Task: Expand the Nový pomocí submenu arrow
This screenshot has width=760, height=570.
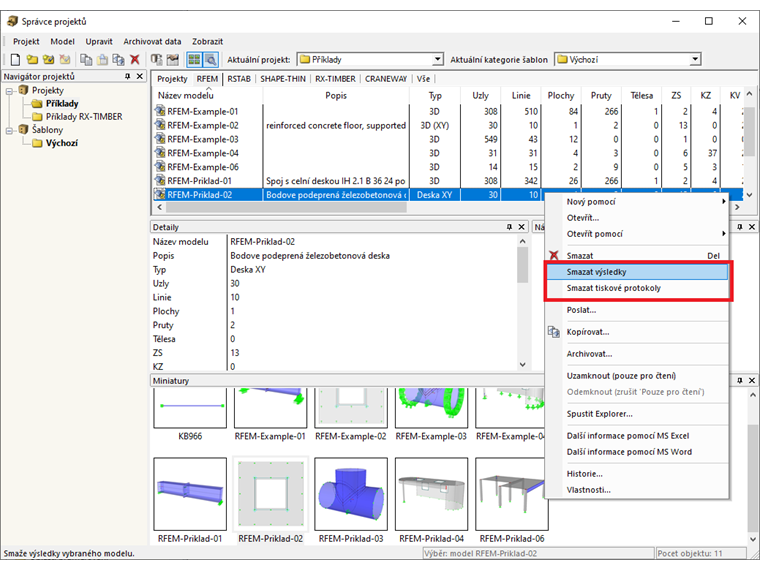Action: point(723,202)
